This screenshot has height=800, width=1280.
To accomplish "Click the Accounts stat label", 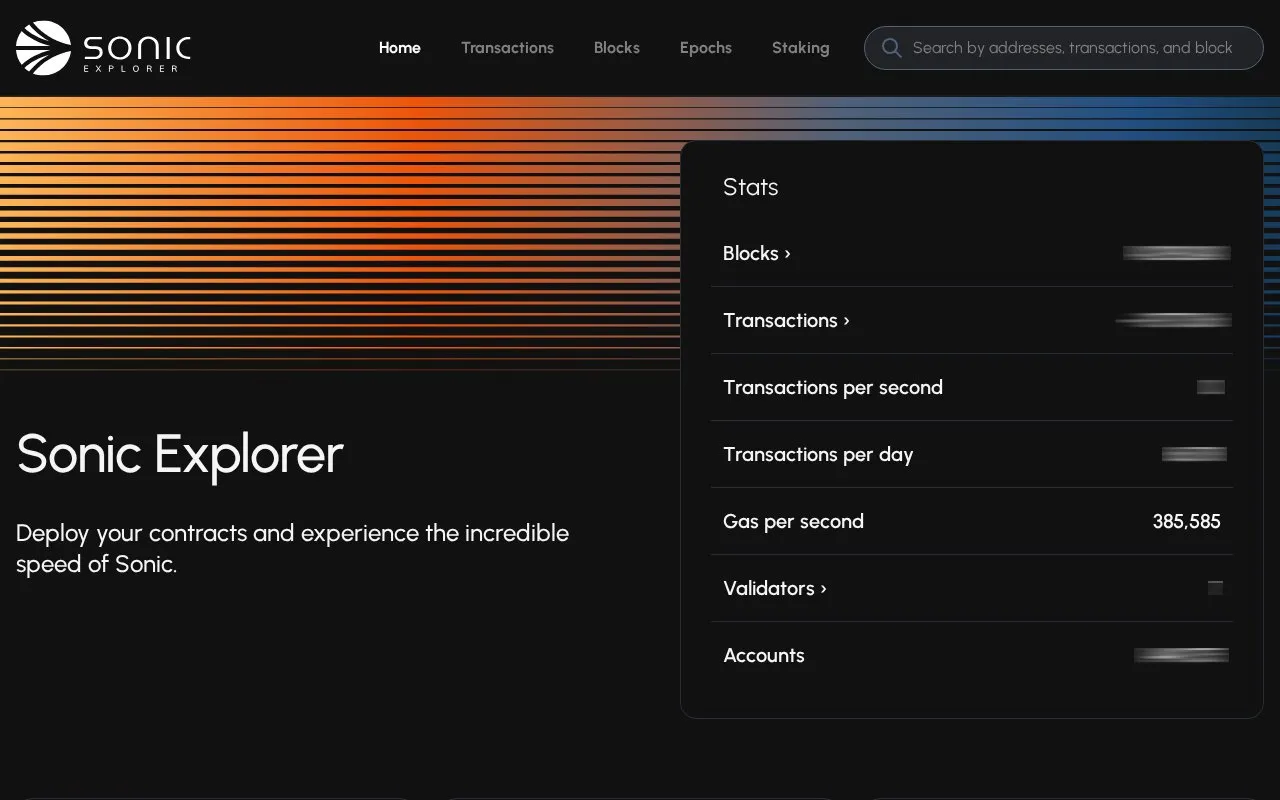I will tap(764, 655).
